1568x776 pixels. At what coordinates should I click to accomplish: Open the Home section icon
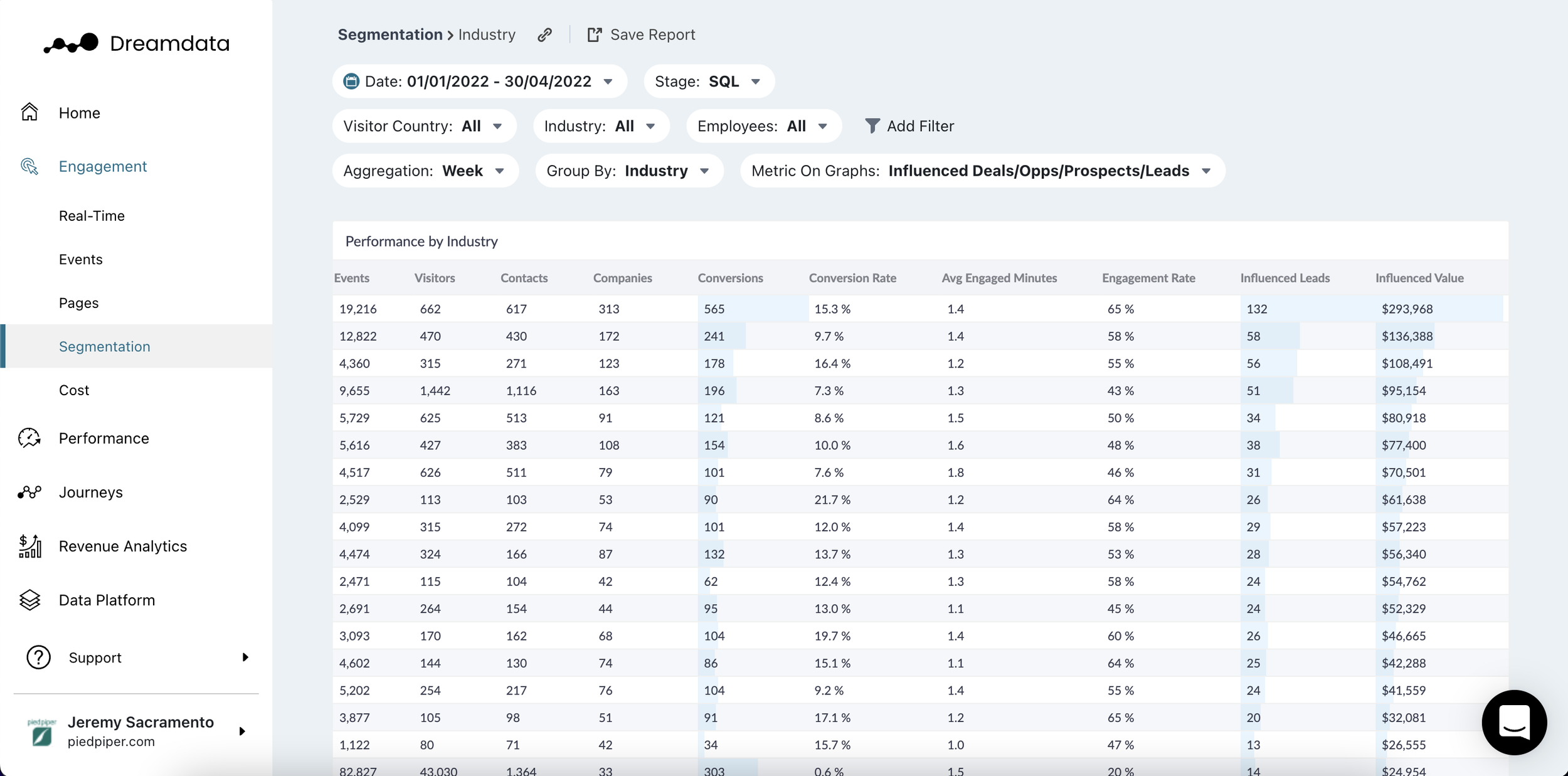(x=29, y=112)
